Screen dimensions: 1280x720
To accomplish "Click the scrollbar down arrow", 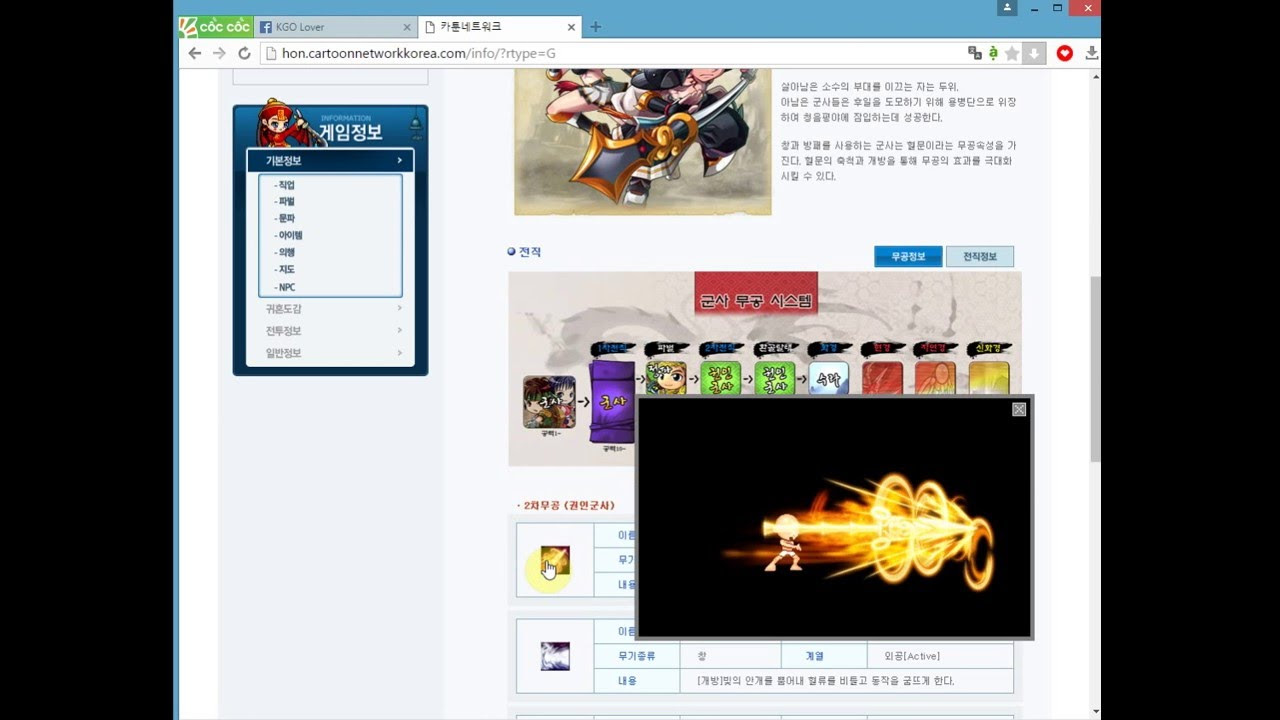I will click(x=1095, y=712).
